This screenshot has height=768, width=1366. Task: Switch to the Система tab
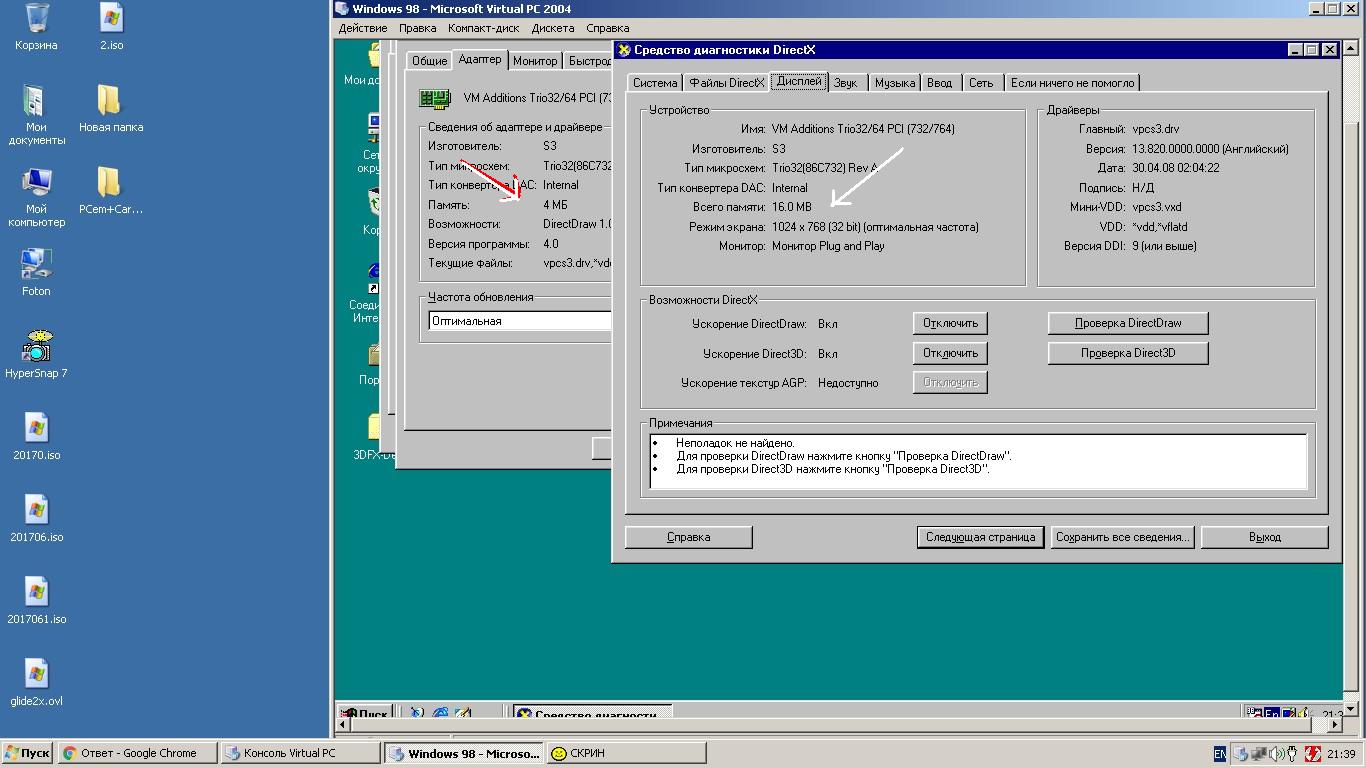[x=655, y=83]
